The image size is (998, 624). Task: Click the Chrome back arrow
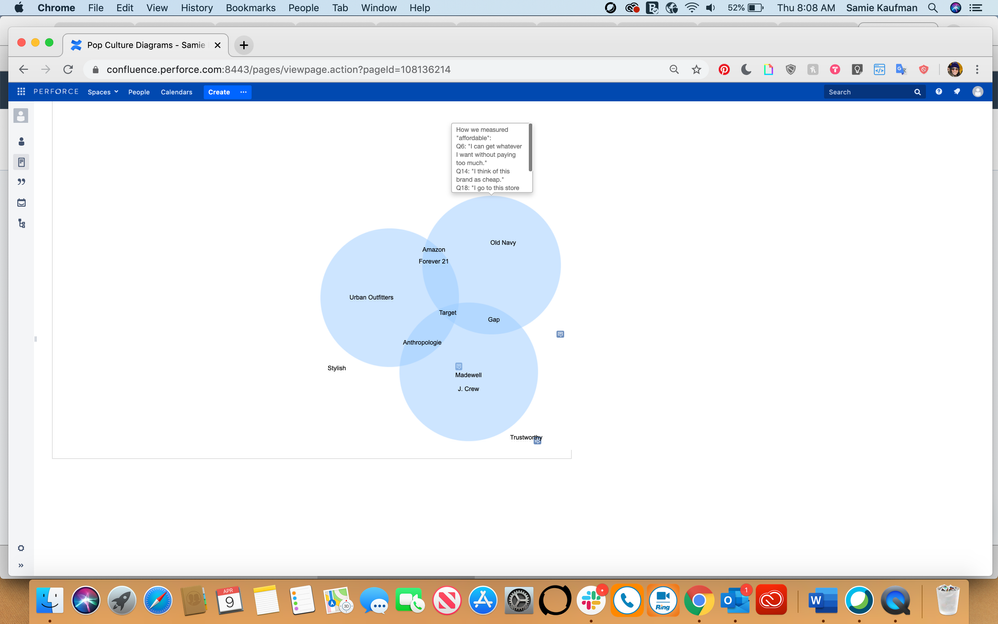pyautogui.click(x=24, y=69)
